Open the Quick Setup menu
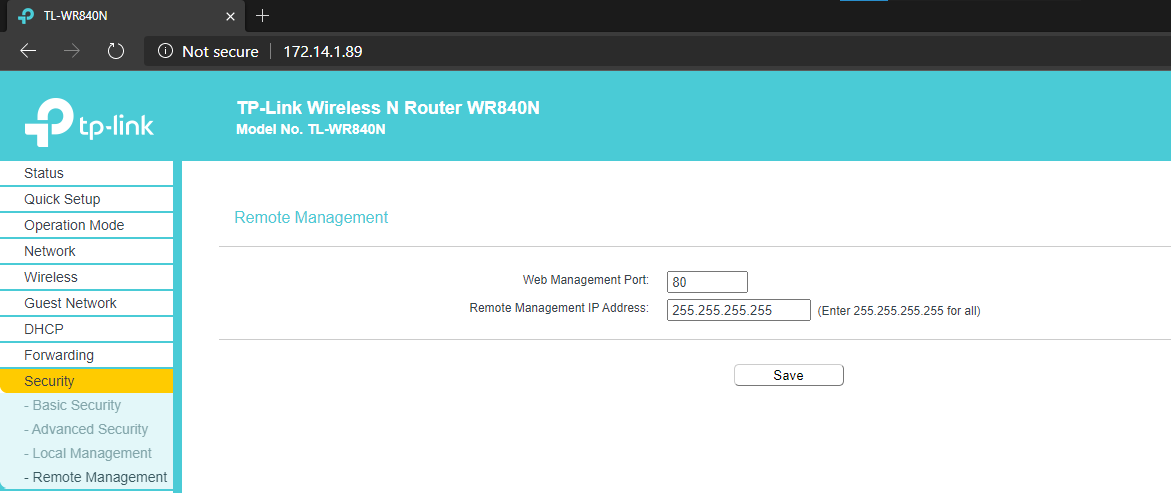The width and height of the screenshot is (1171, 493). 87,199
